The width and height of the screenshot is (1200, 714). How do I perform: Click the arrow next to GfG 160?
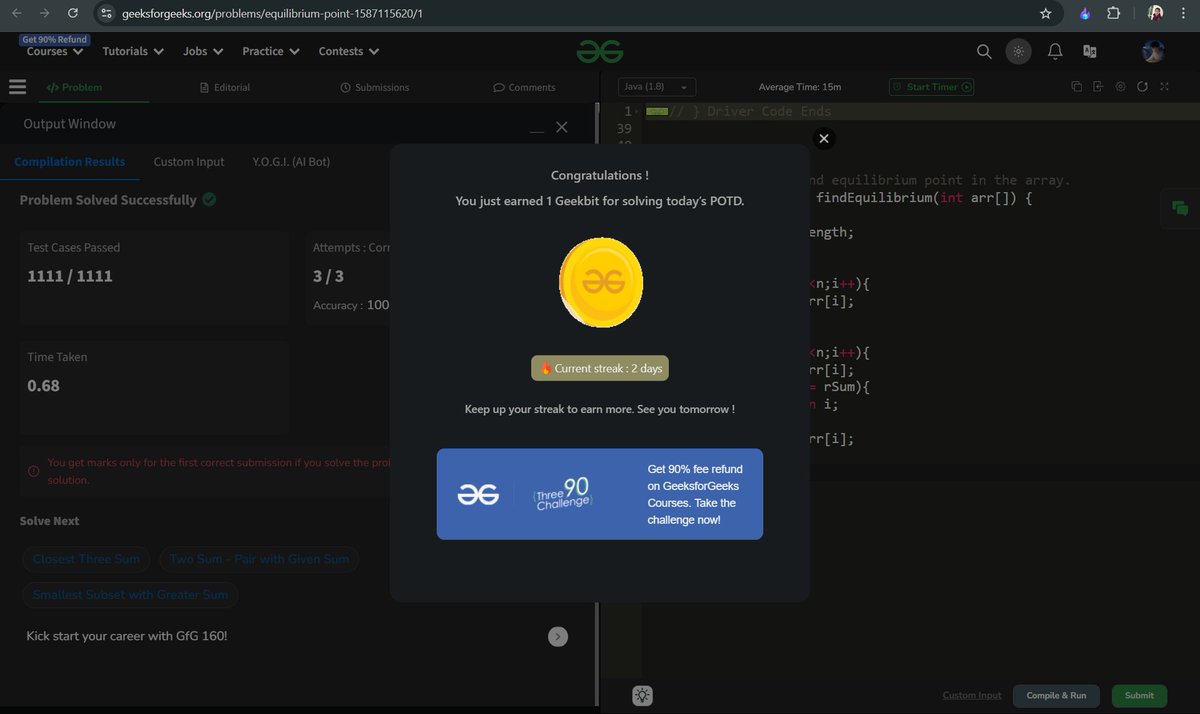pos(558,636)
